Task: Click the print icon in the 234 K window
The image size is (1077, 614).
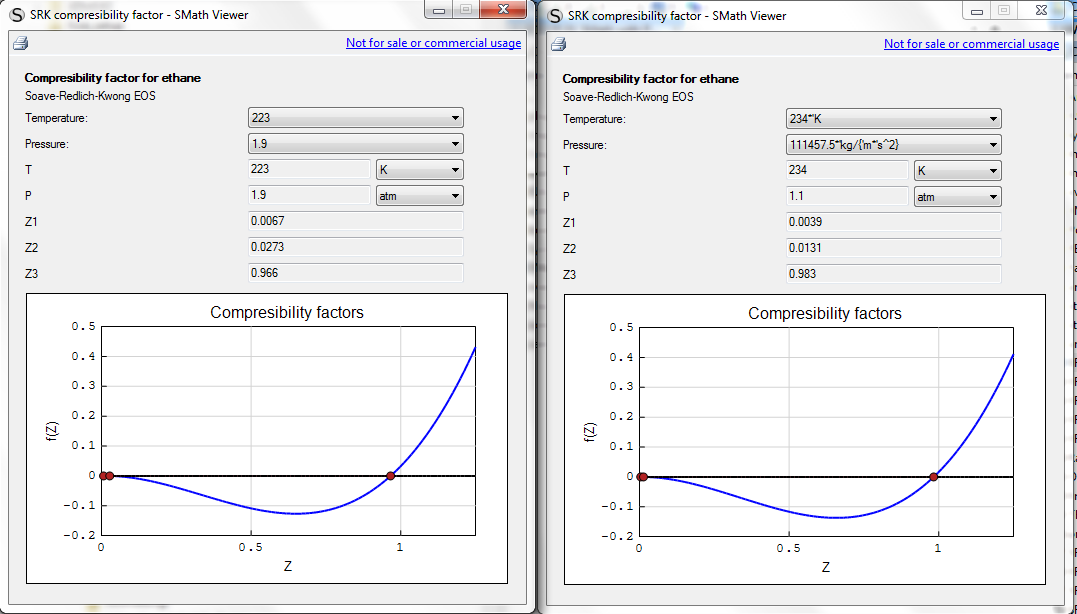Action: click(x=559, y=44)
